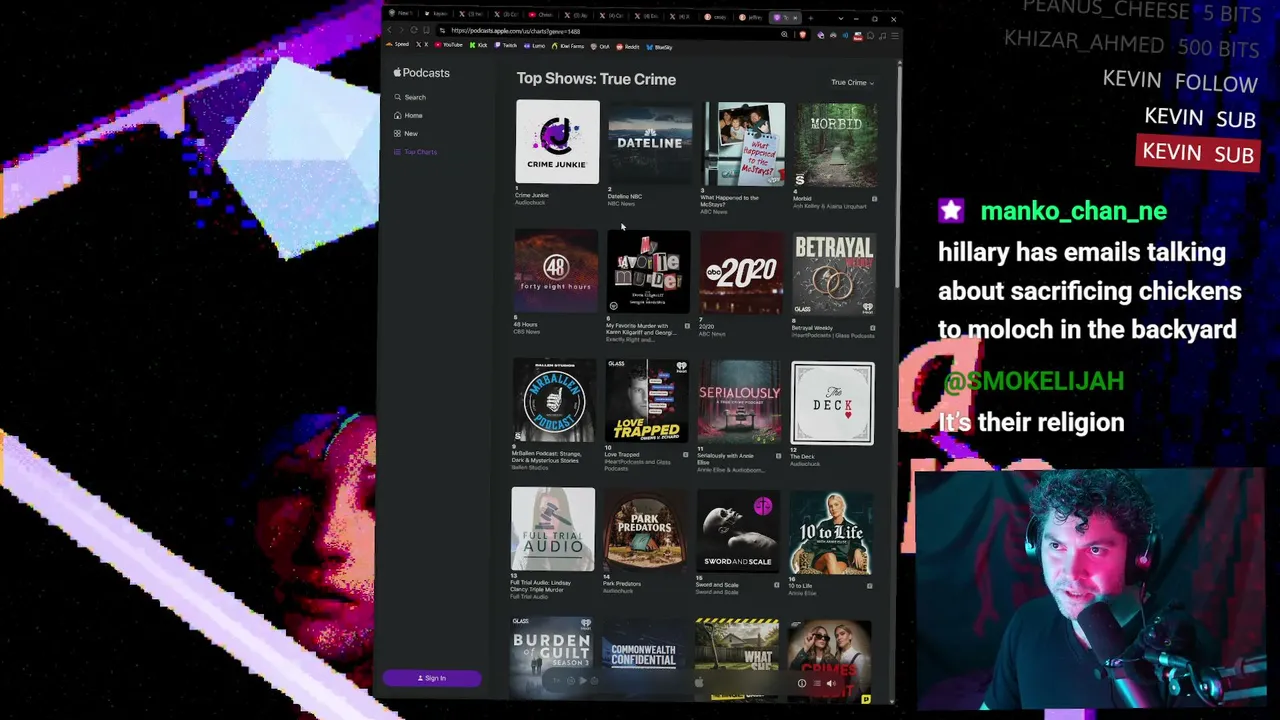Open the 48 Hours podcast artwork
This screenshot has height=720, width=1280.
point(556,272)
